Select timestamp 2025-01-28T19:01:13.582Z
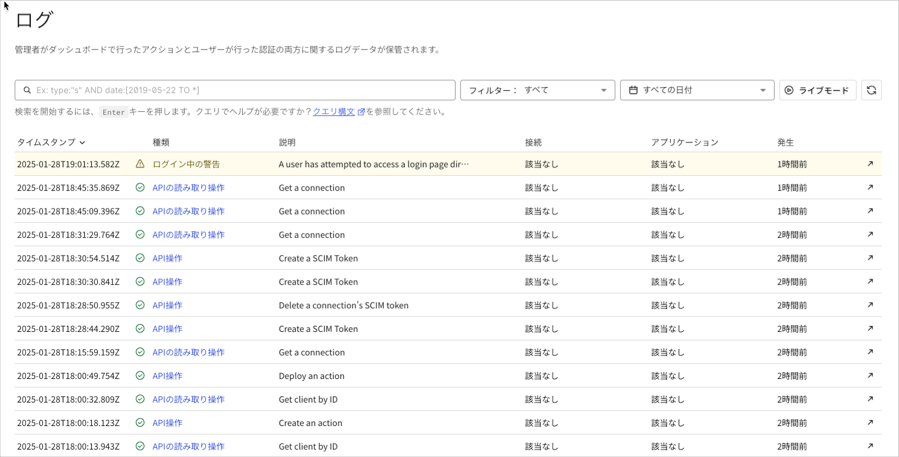The width and height of the screenshot is (899, 457). 68,164
